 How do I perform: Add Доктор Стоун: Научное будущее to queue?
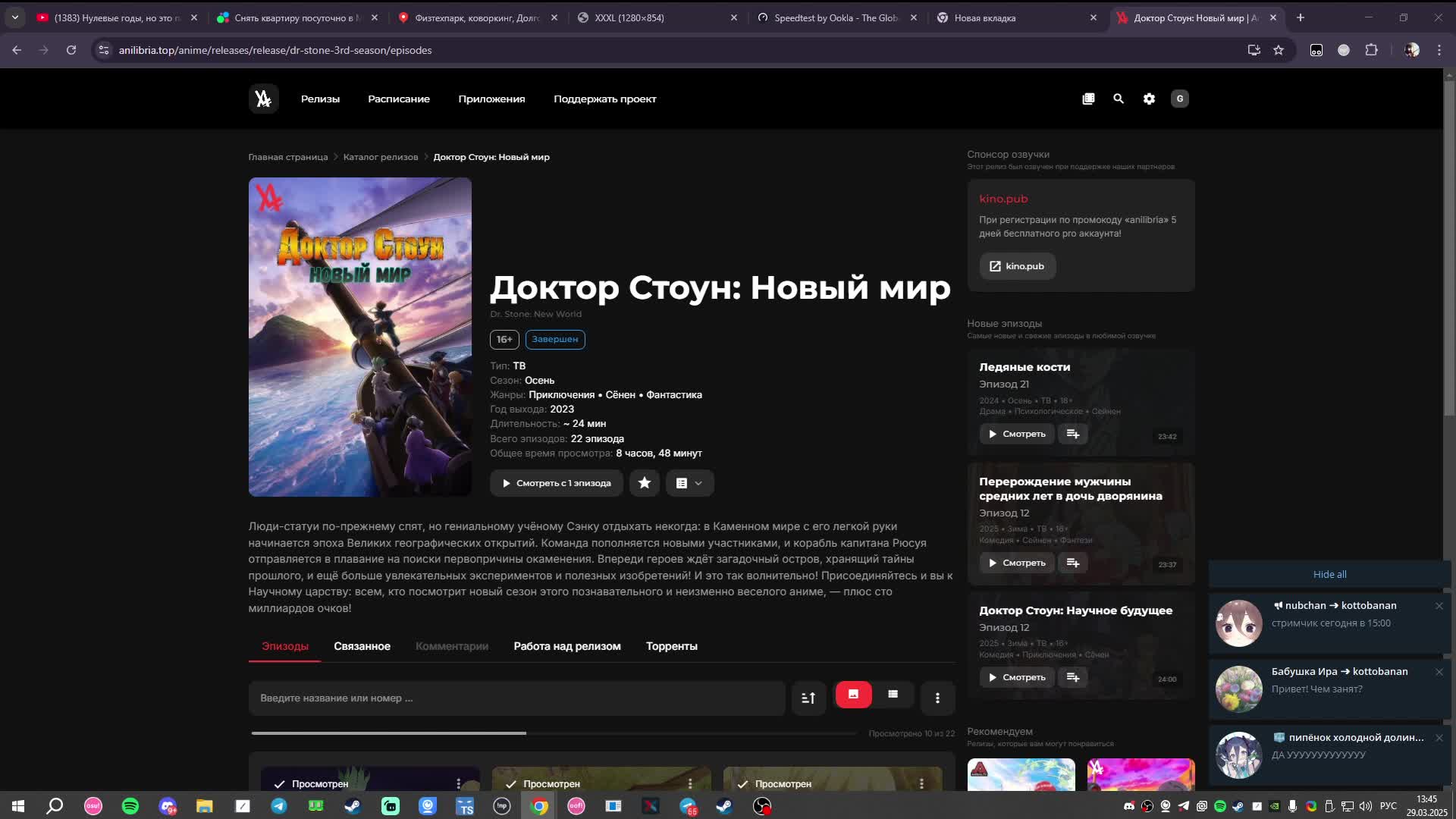click(x=1073, y=677)
